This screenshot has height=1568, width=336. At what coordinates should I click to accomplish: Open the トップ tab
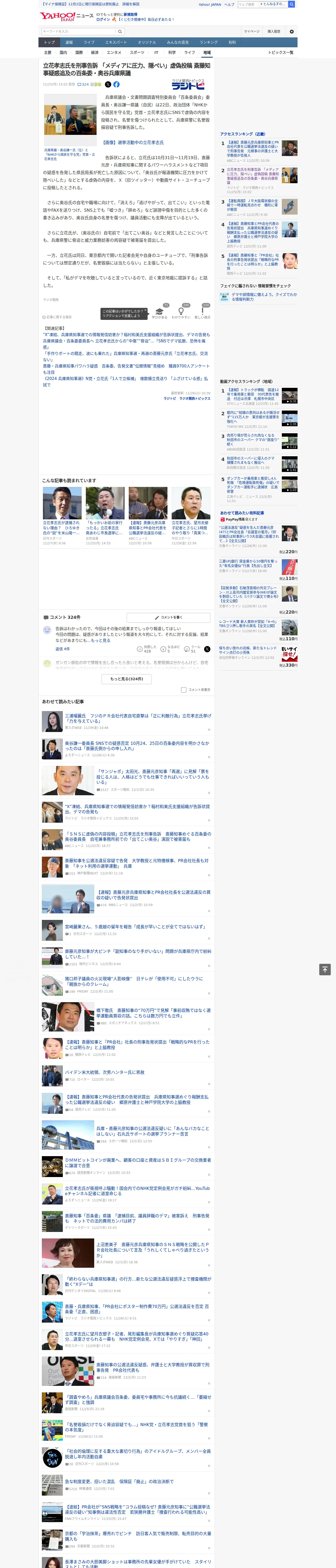49,43
